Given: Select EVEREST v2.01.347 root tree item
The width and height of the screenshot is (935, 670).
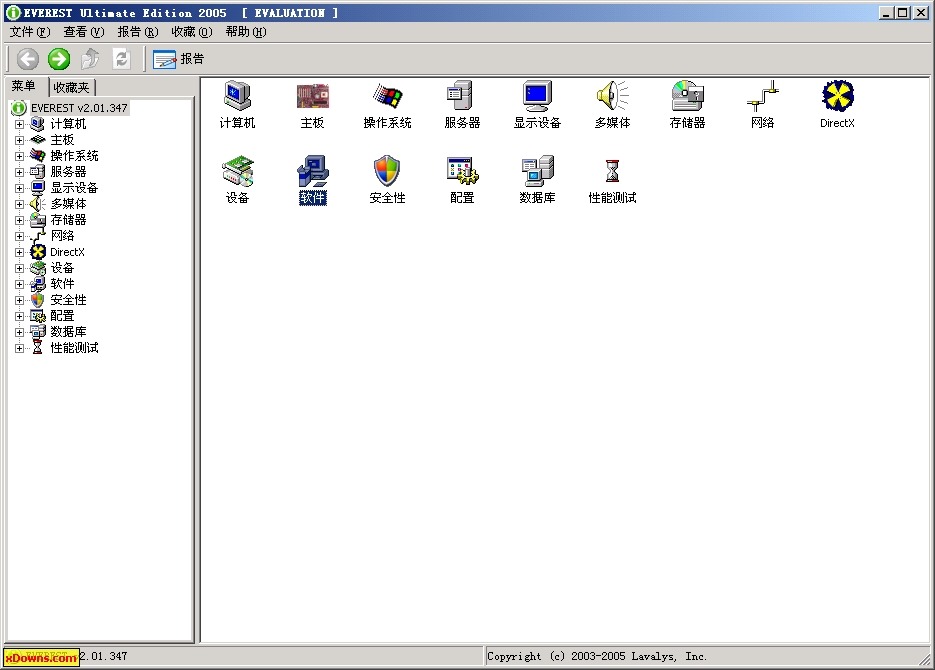Looking at the screenshot, I should click(x=79, y=108).
